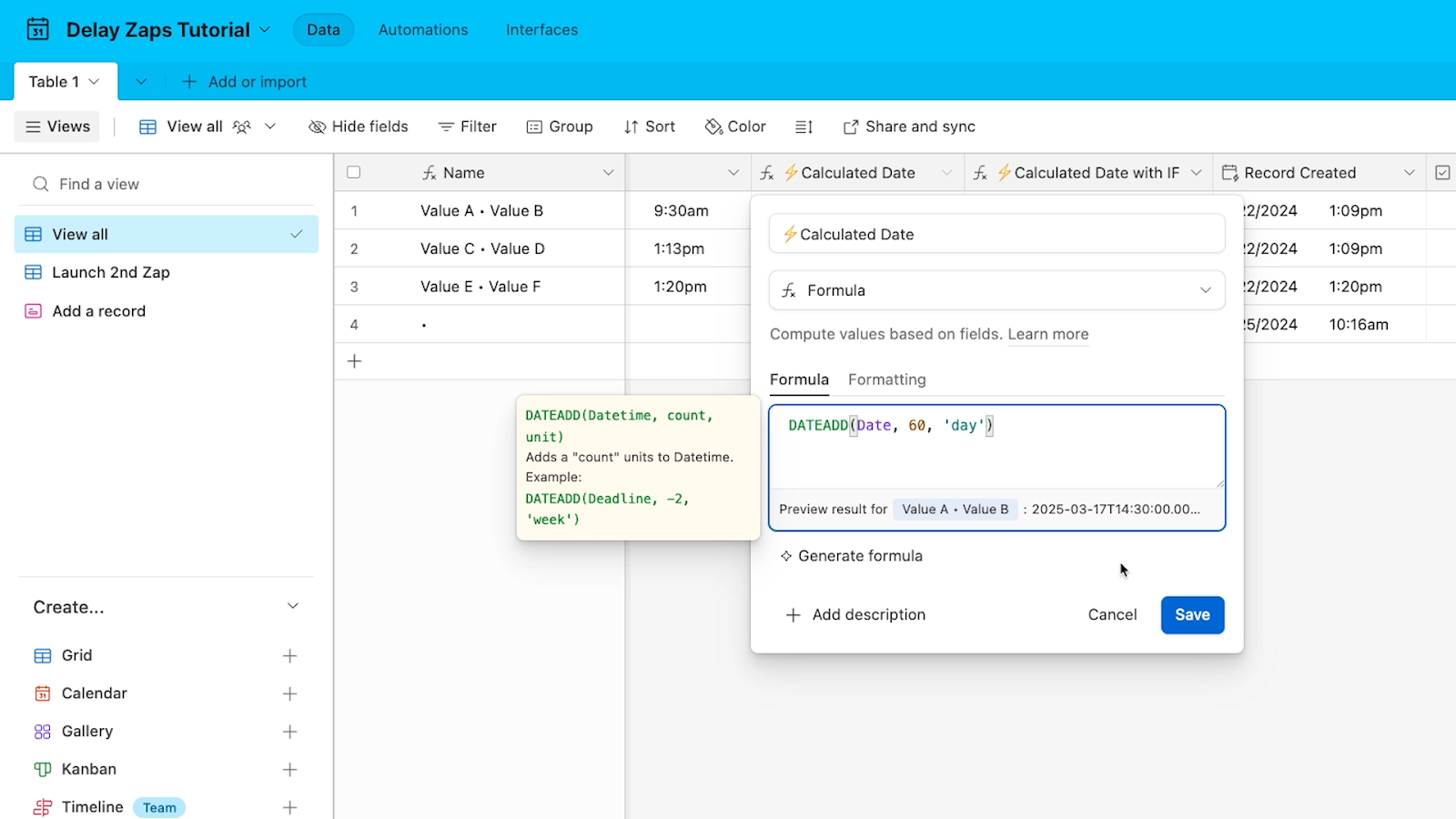Add a new row with plus icon

coord(355,361)
